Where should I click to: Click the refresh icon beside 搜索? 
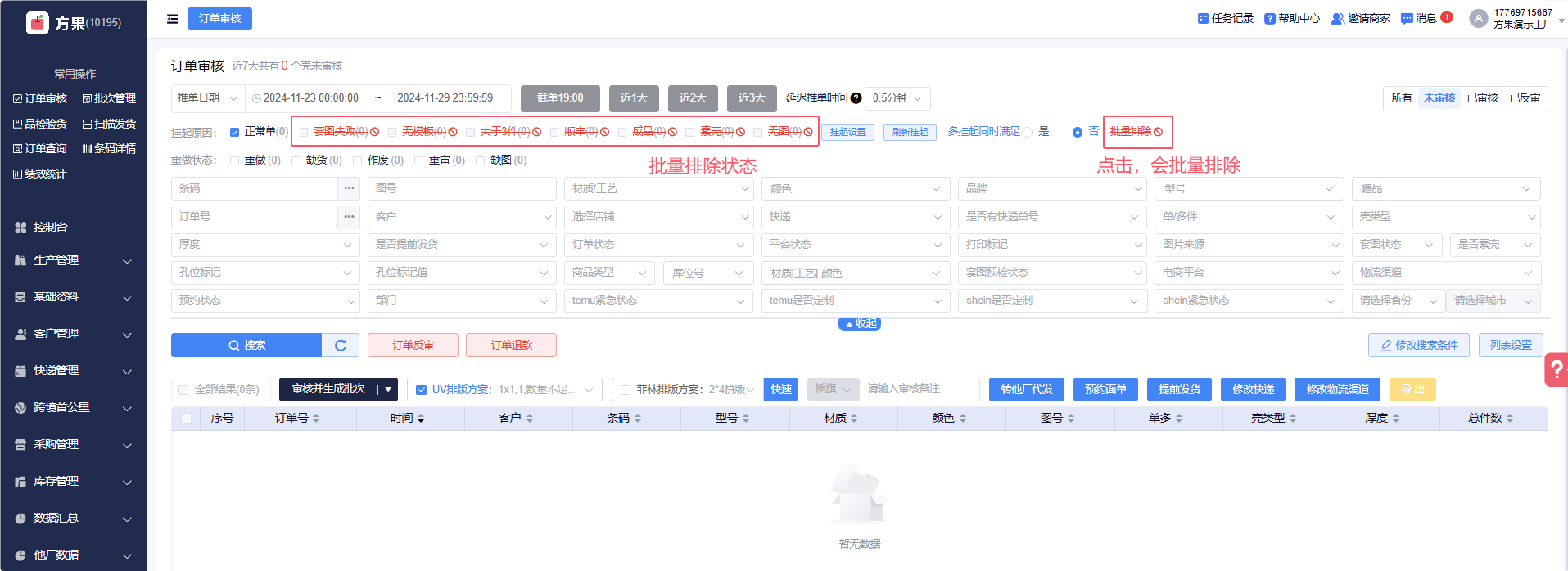coord(341,346)
